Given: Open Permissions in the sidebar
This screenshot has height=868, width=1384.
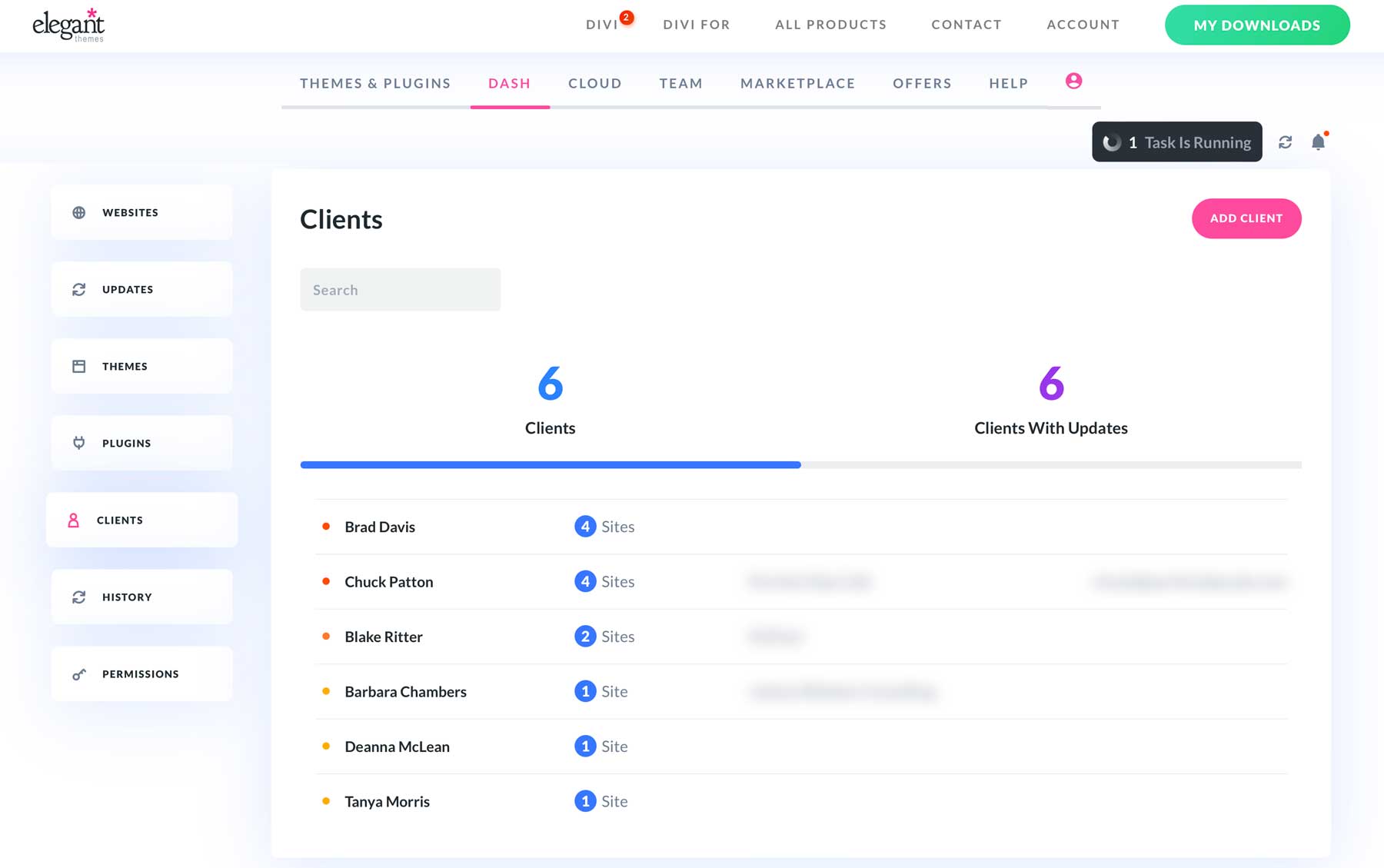Looking at the screenshot, I should click(142, 673).
